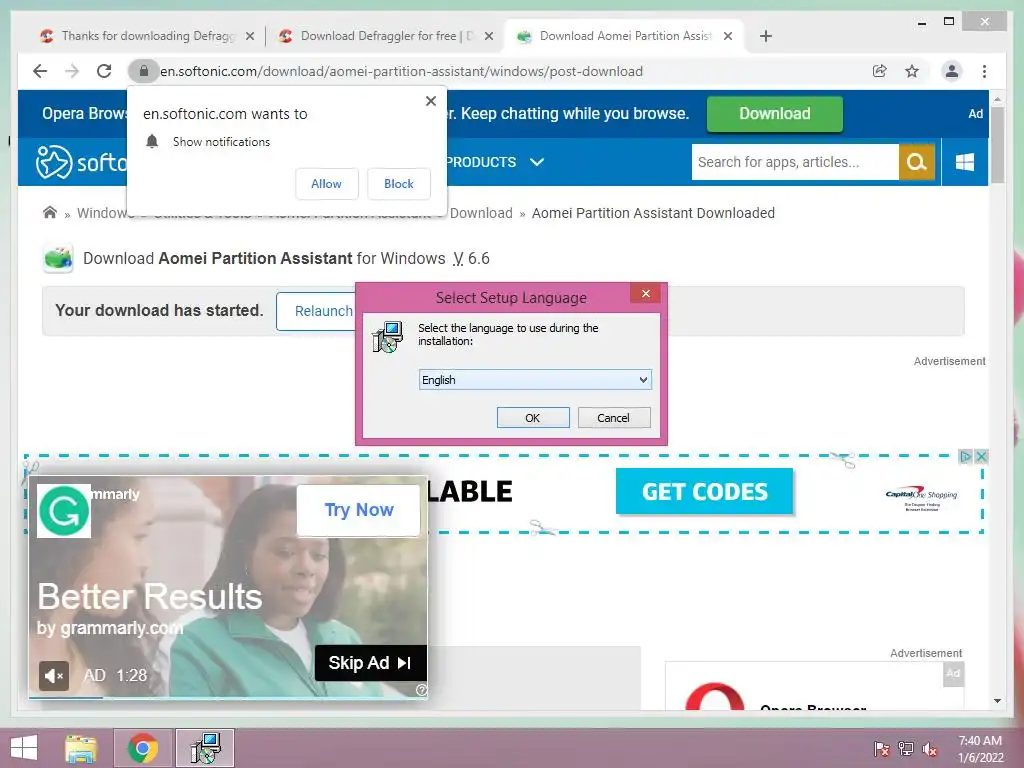Click the browser forward arrow
Image resolution: width=1024 pixels, height=768 pixels.
(72, 71)
